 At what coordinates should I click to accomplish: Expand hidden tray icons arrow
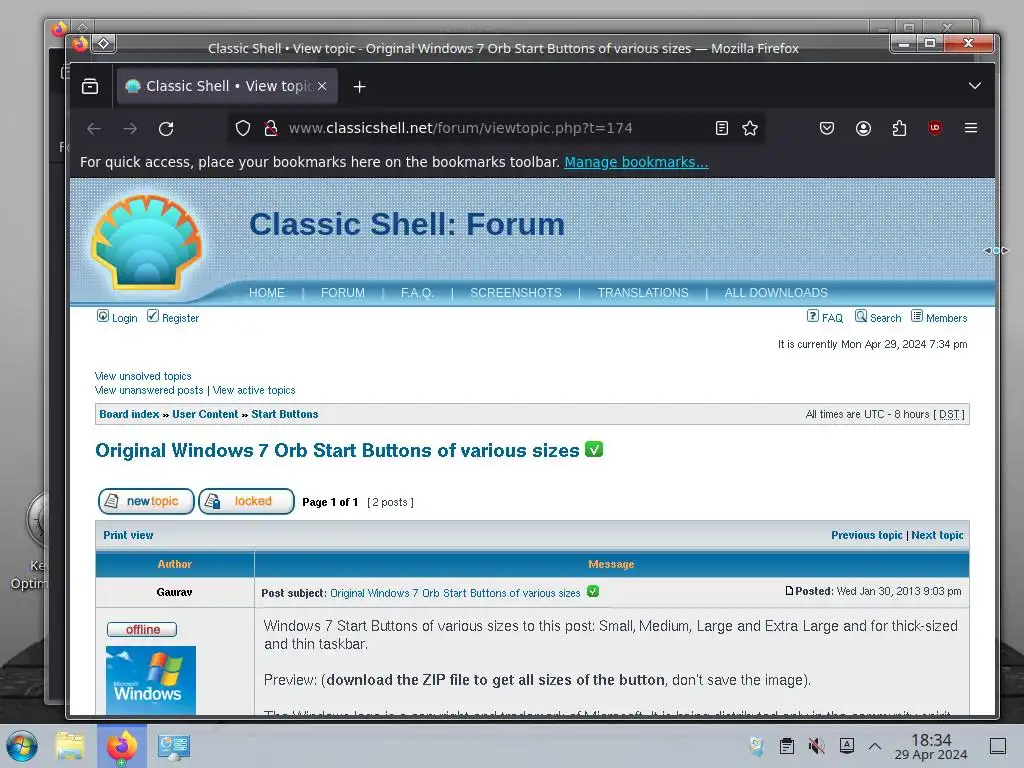point(875,746)
